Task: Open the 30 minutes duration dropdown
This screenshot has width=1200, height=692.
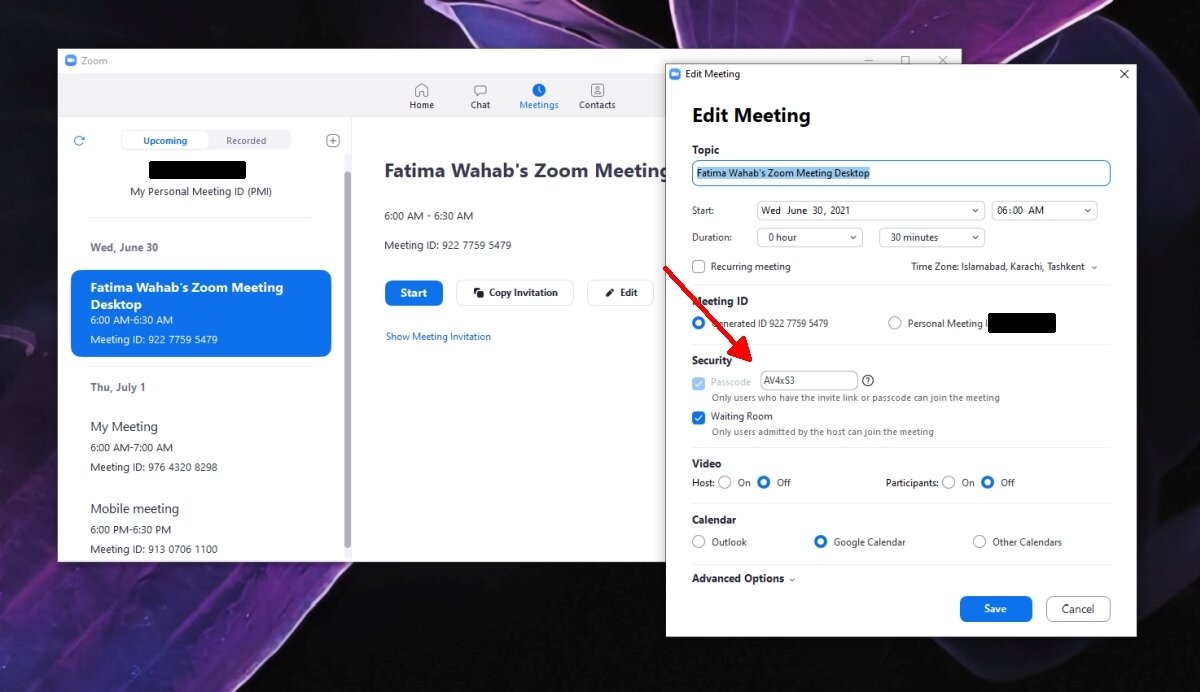Action: (x=930, y=237)
